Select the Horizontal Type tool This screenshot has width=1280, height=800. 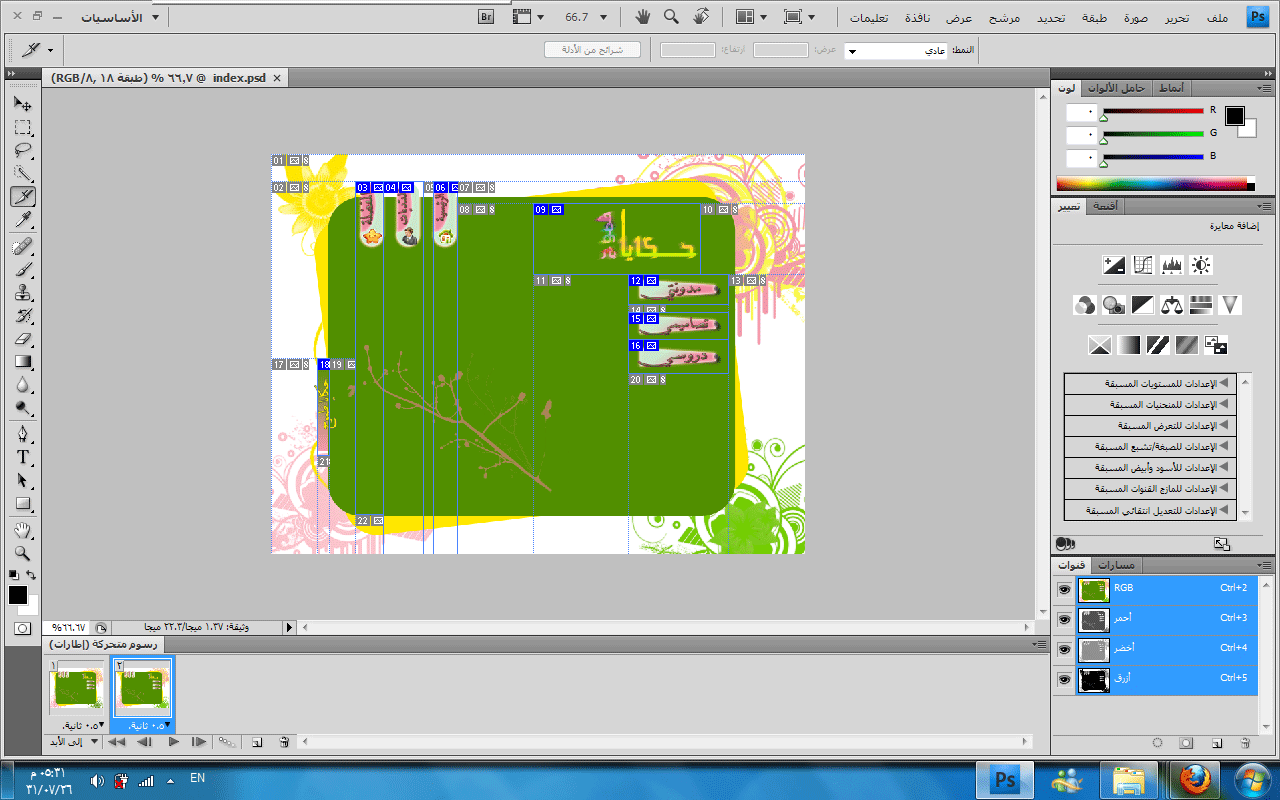pyautogui.click(x=23, y=457)
